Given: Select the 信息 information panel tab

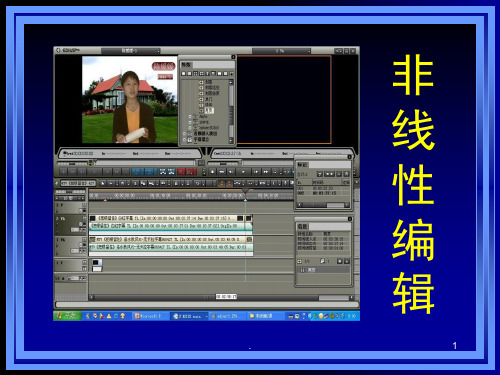Looking at the screenshot, I should pyautogui.click(x=302, y=226).
